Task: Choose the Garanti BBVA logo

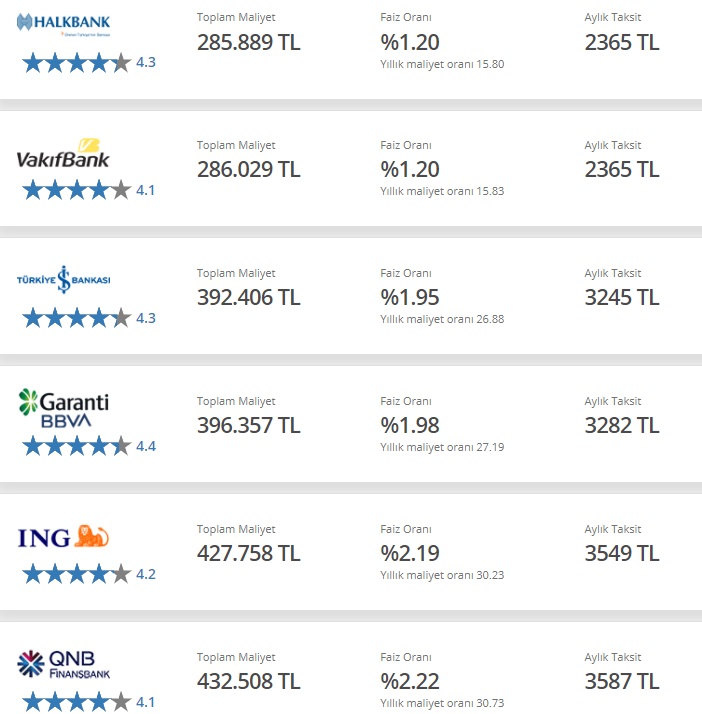Action: pos(63,408)
